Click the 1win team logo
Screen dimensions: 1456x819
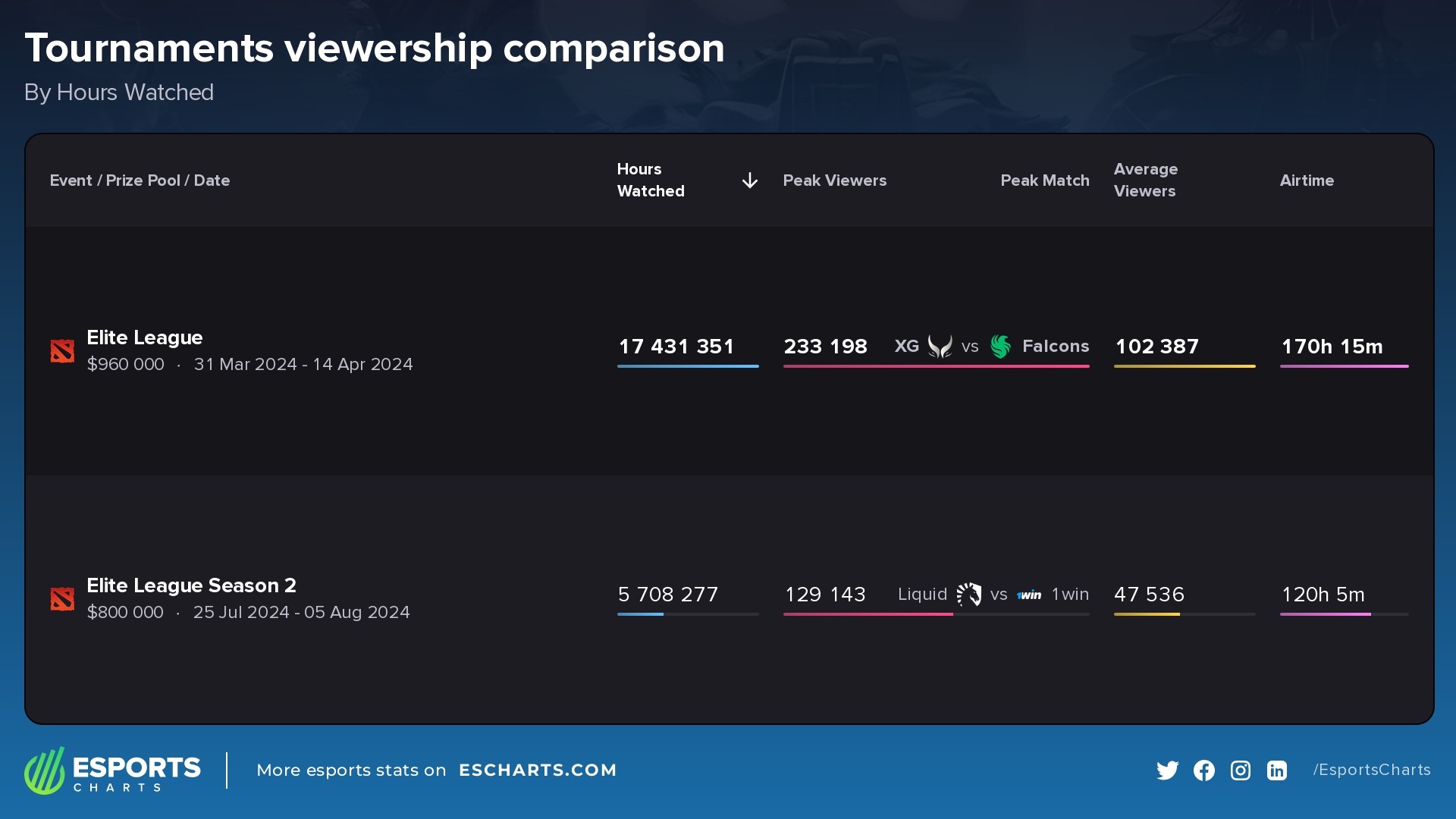[1029, 595]
